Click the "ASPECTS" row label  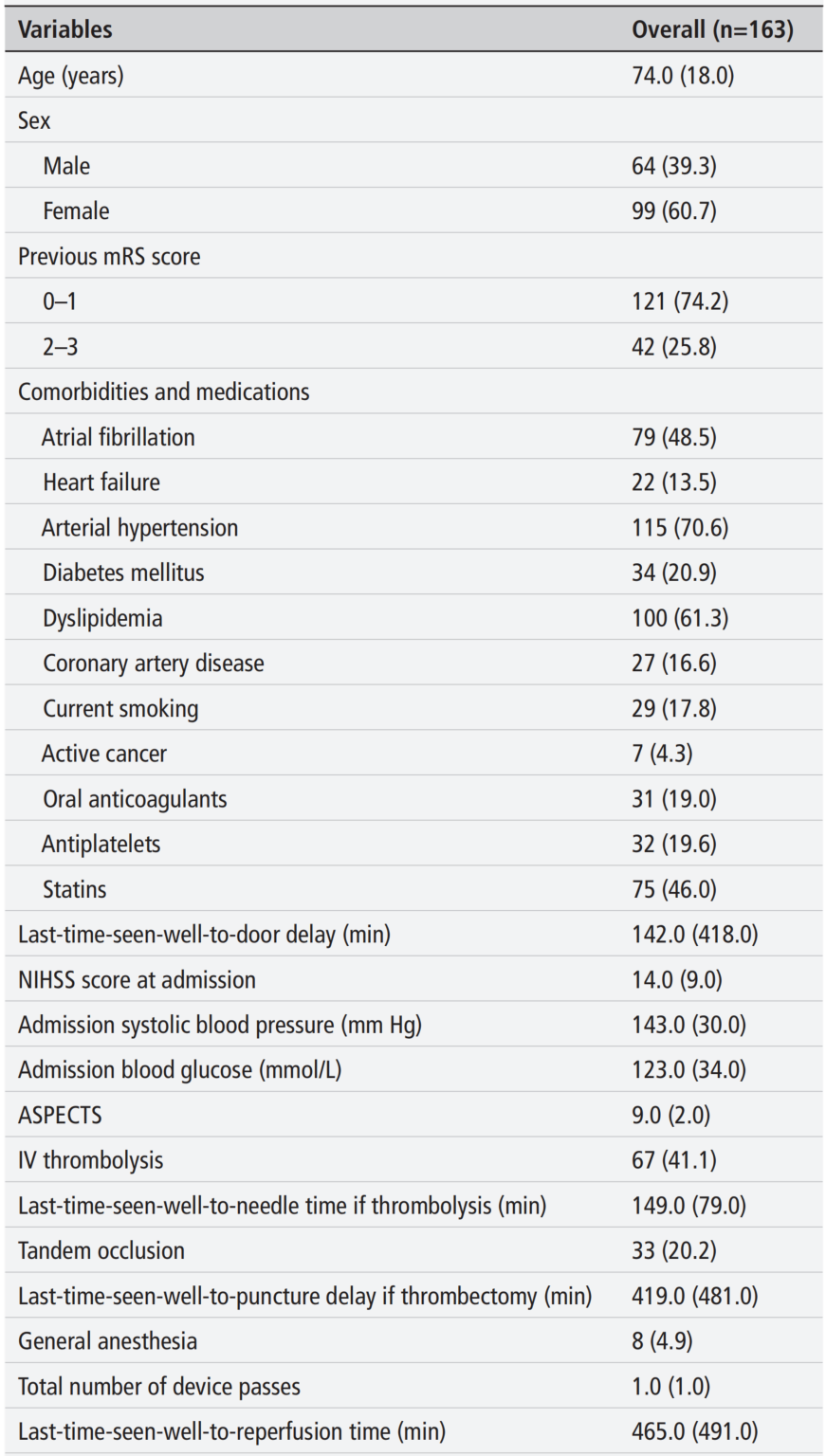(60, 1115)
